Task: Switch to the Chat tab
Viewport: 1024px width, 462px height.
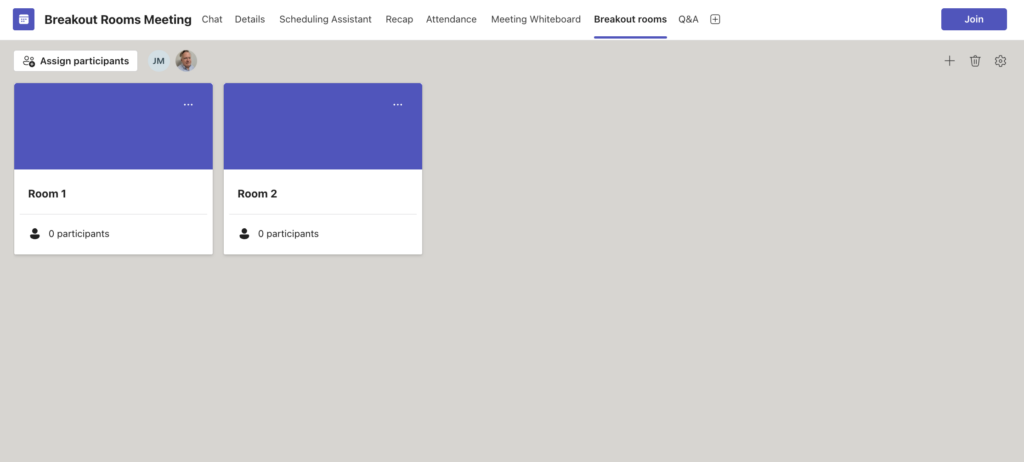Action: (x=212, y=19)
